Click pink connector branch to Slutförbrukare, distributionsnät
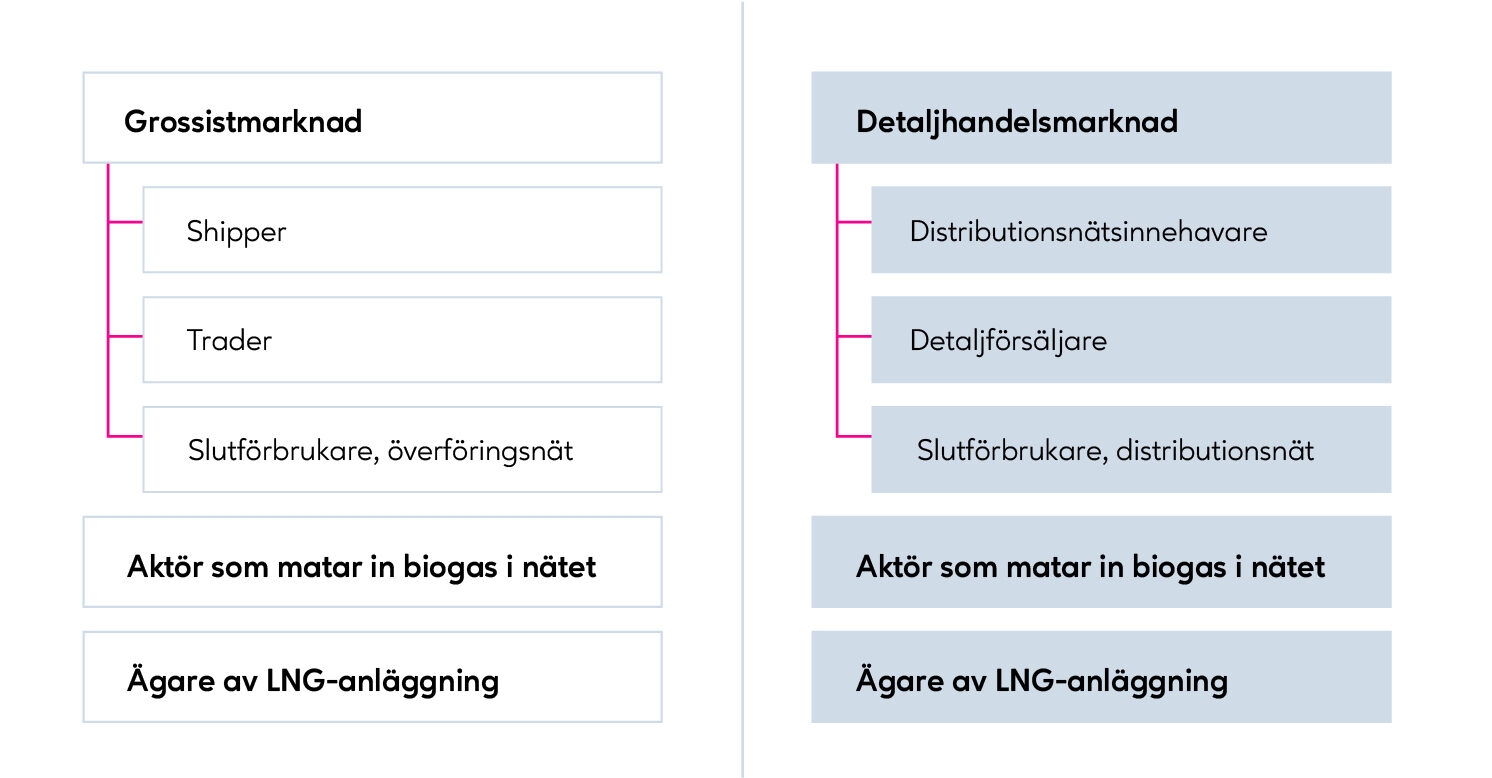The image size is (1492, 778). click(854, 435)
